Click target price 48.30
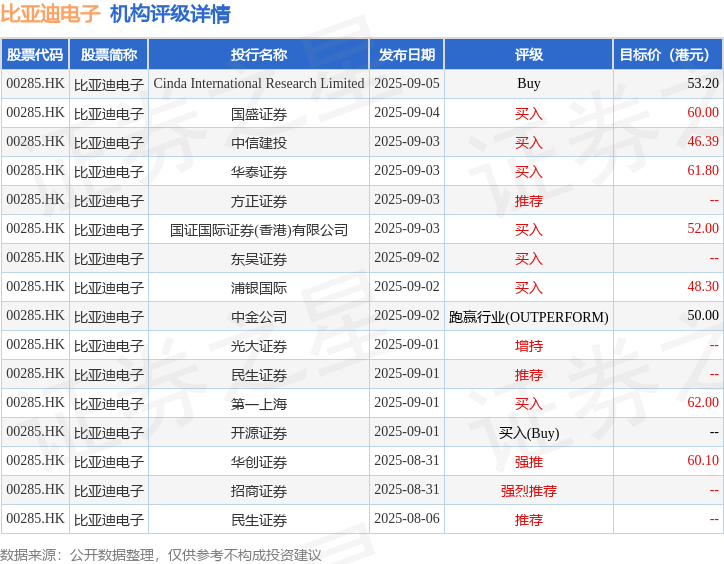 pos(703,287)
